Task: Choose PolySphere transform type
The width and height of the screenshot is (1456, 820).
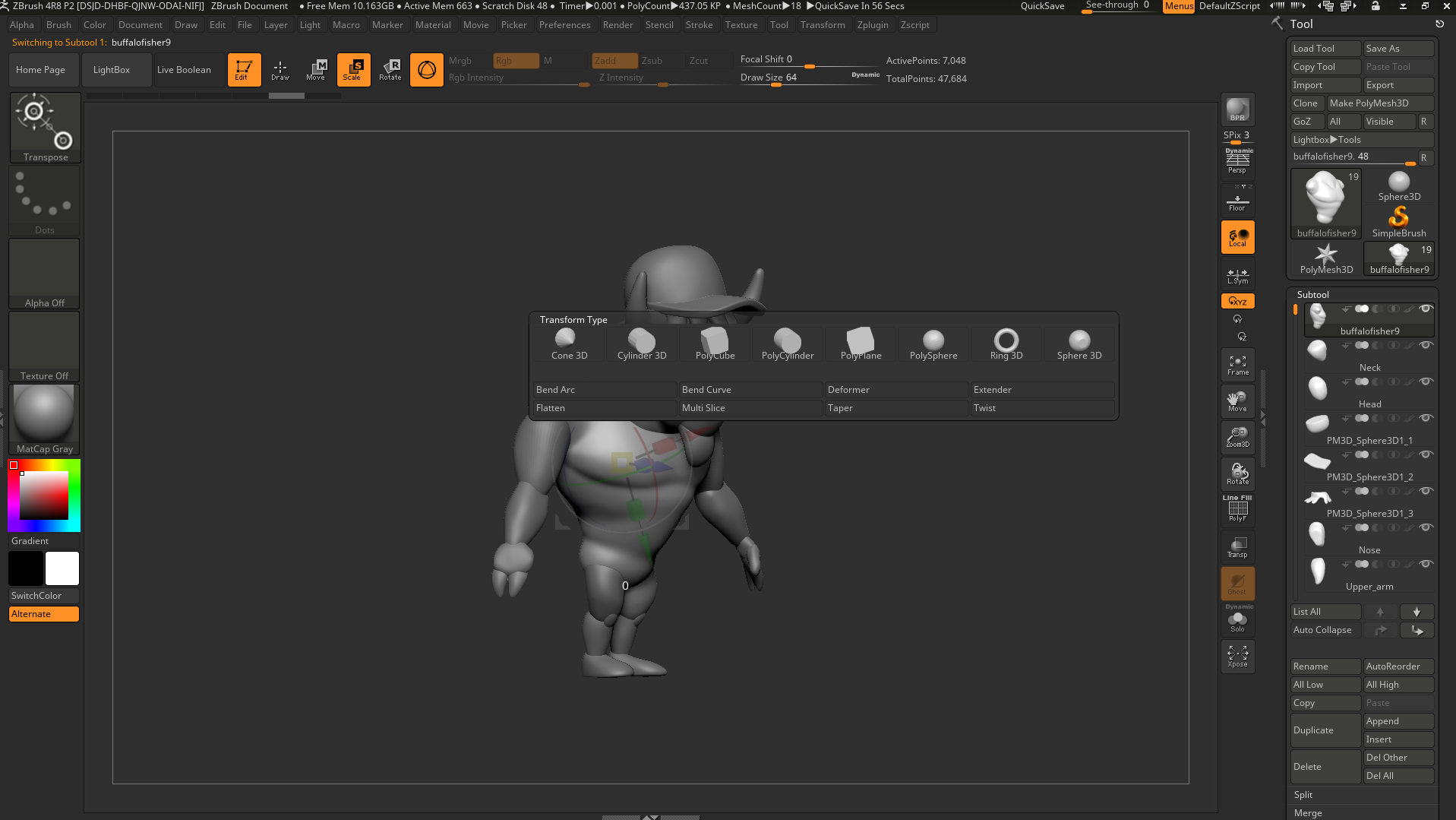Action: click(x=933, y=344)
